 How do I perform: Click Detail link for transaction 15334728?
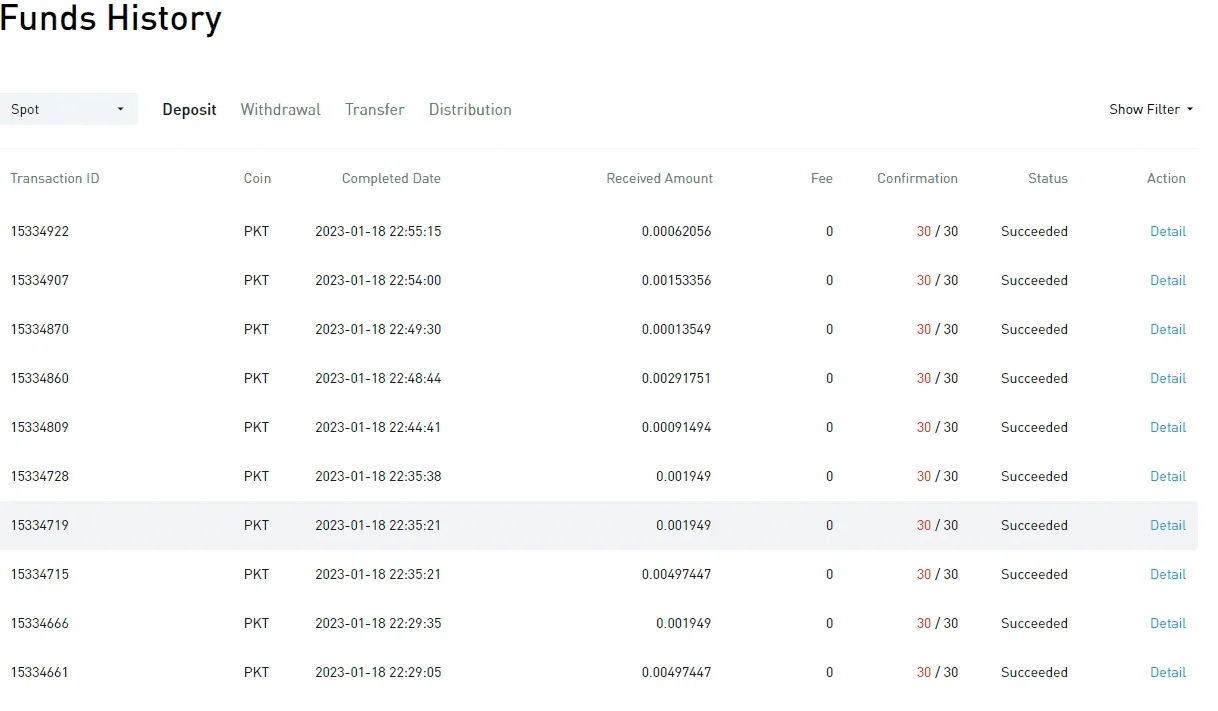pos(1167,476)
